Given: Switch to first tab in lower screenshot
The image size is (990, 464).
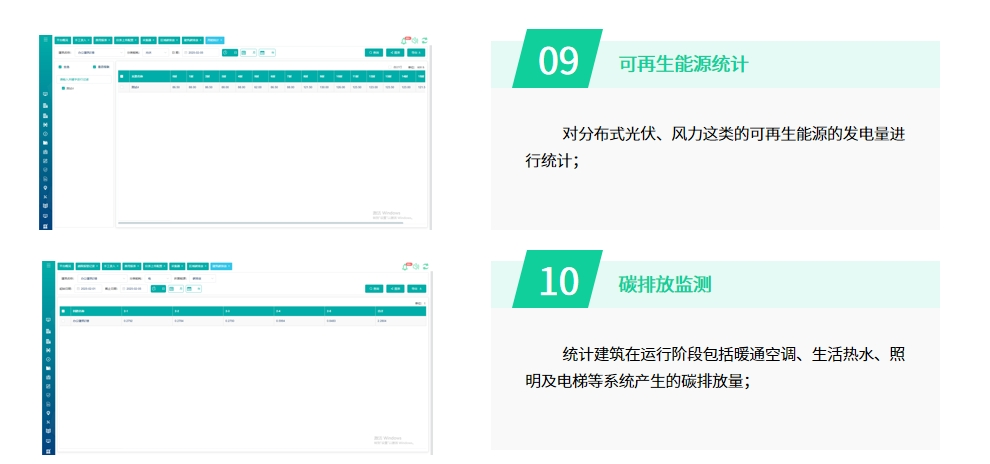Looking at the screenshot, I should (64, 266).
